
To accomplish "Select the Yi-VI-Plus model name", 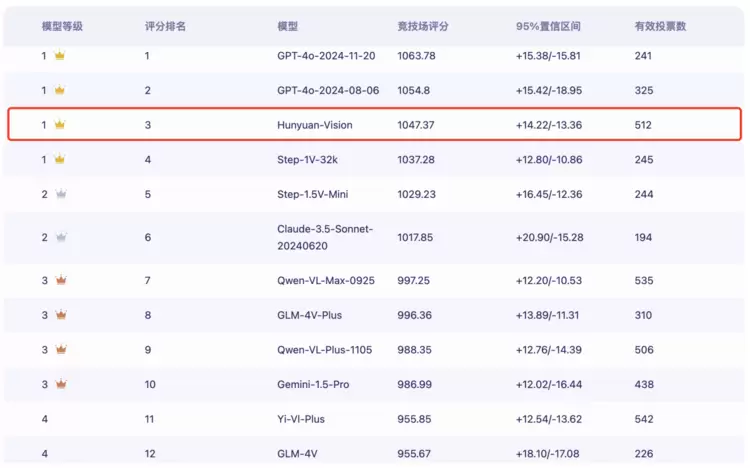I will 301,419.
